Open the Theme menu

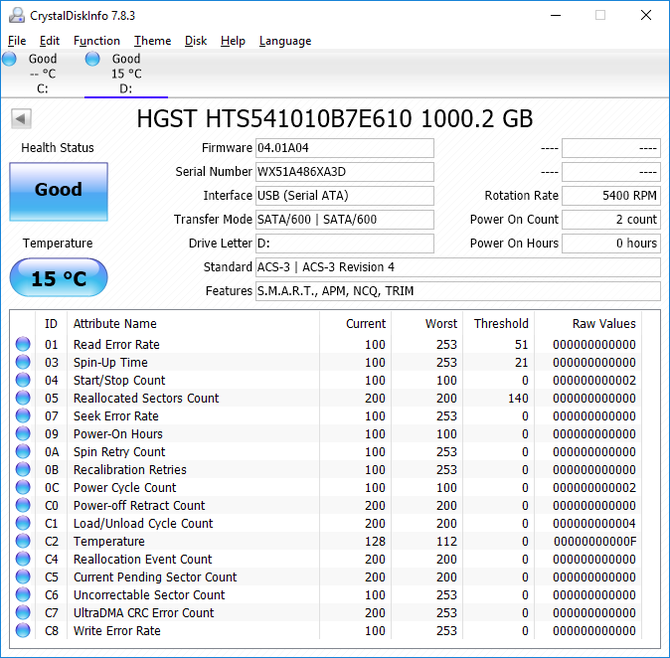click(x=153, y=41)
